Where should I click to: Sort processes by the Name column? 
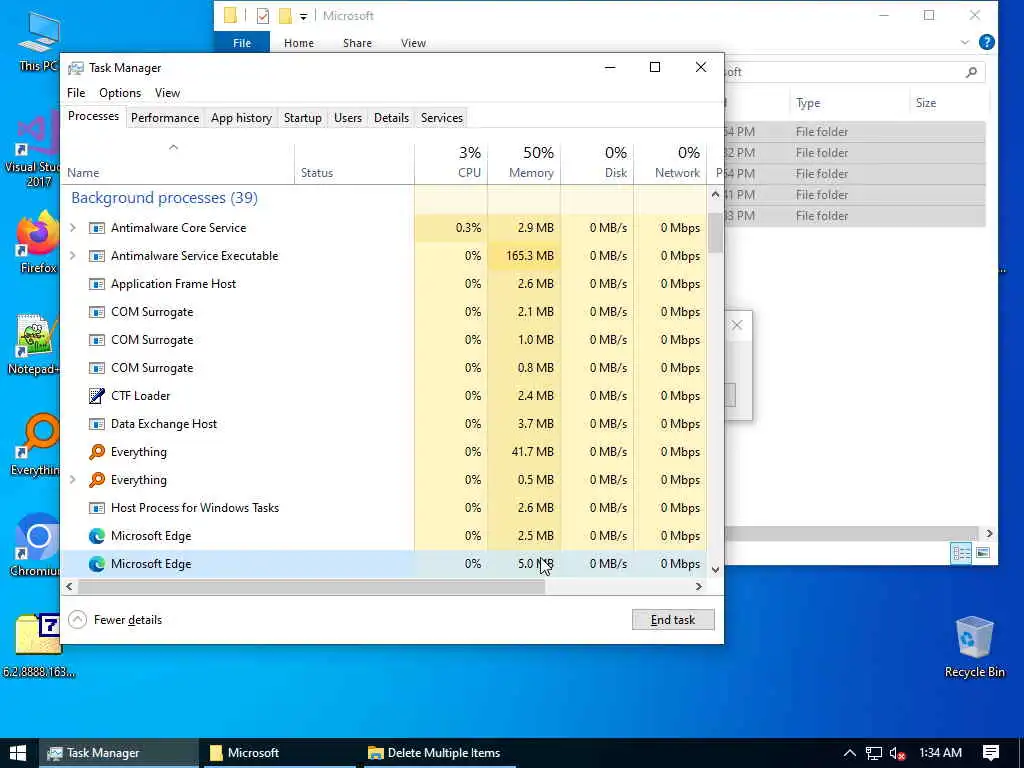178,164
